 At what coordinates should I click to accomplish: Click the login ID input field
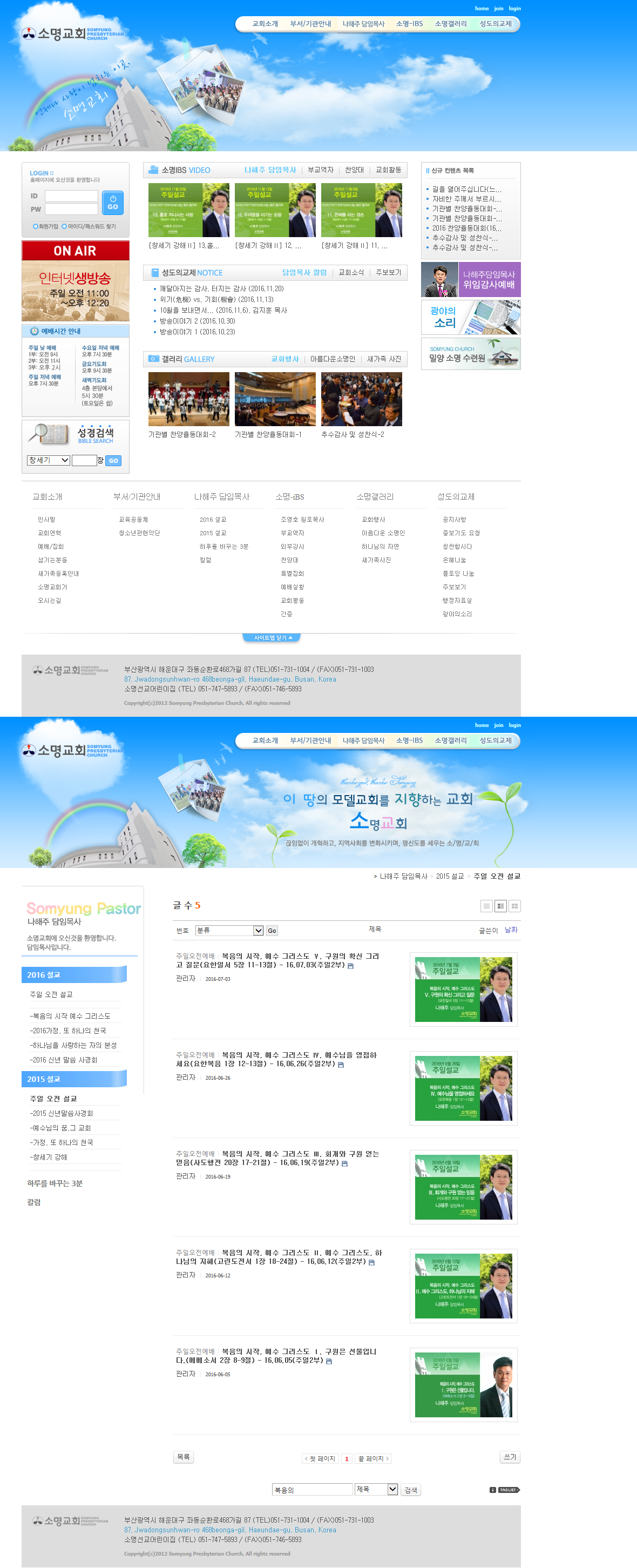[71, 196]
